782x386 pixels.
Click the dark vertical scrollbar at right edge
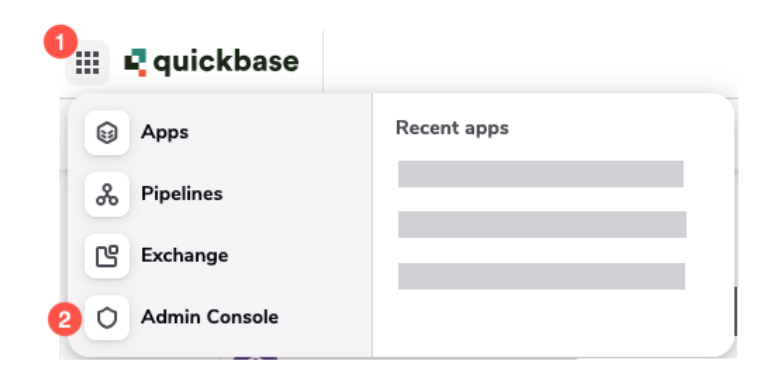tap(736, 312)
